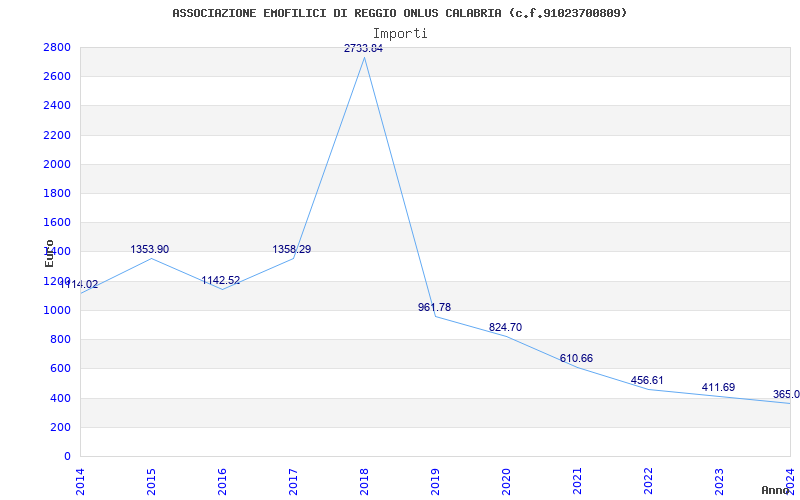
Task: Click the 1800 y-axis tick label
Action: click(57, 193)
